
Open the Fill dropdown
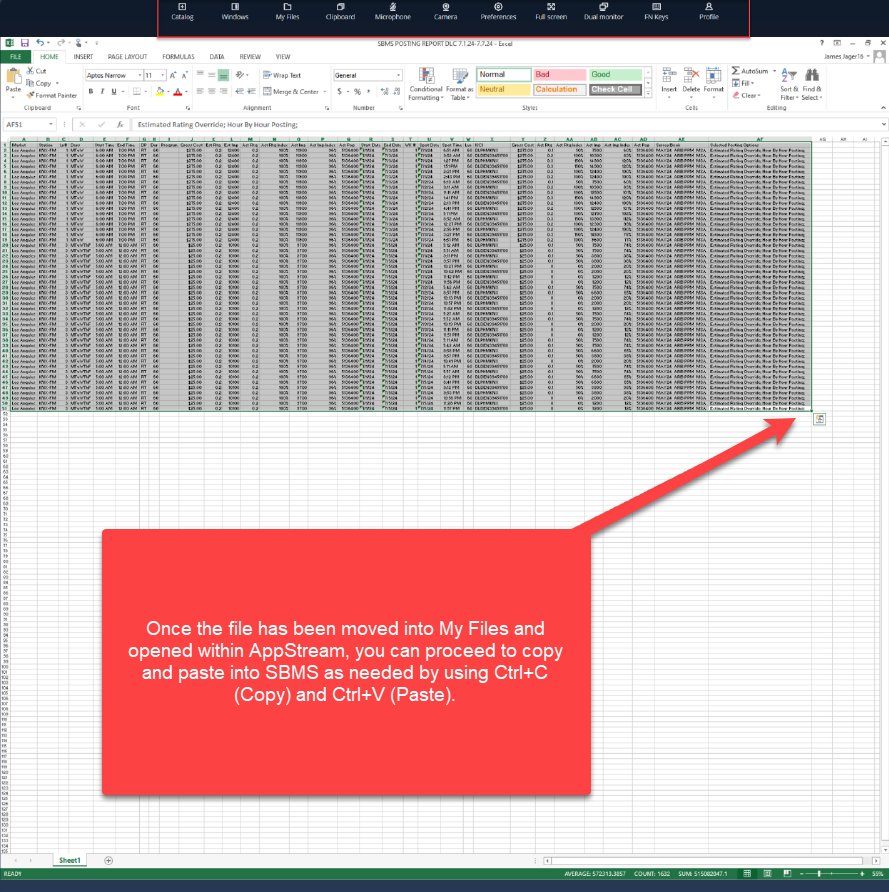(x=743, y=83)
